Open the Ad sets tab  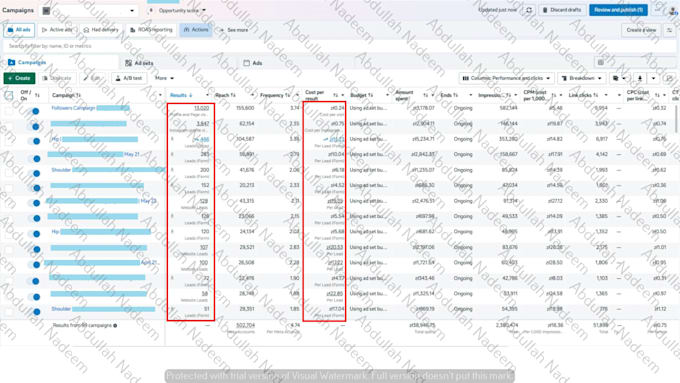[x=139, y=63]
